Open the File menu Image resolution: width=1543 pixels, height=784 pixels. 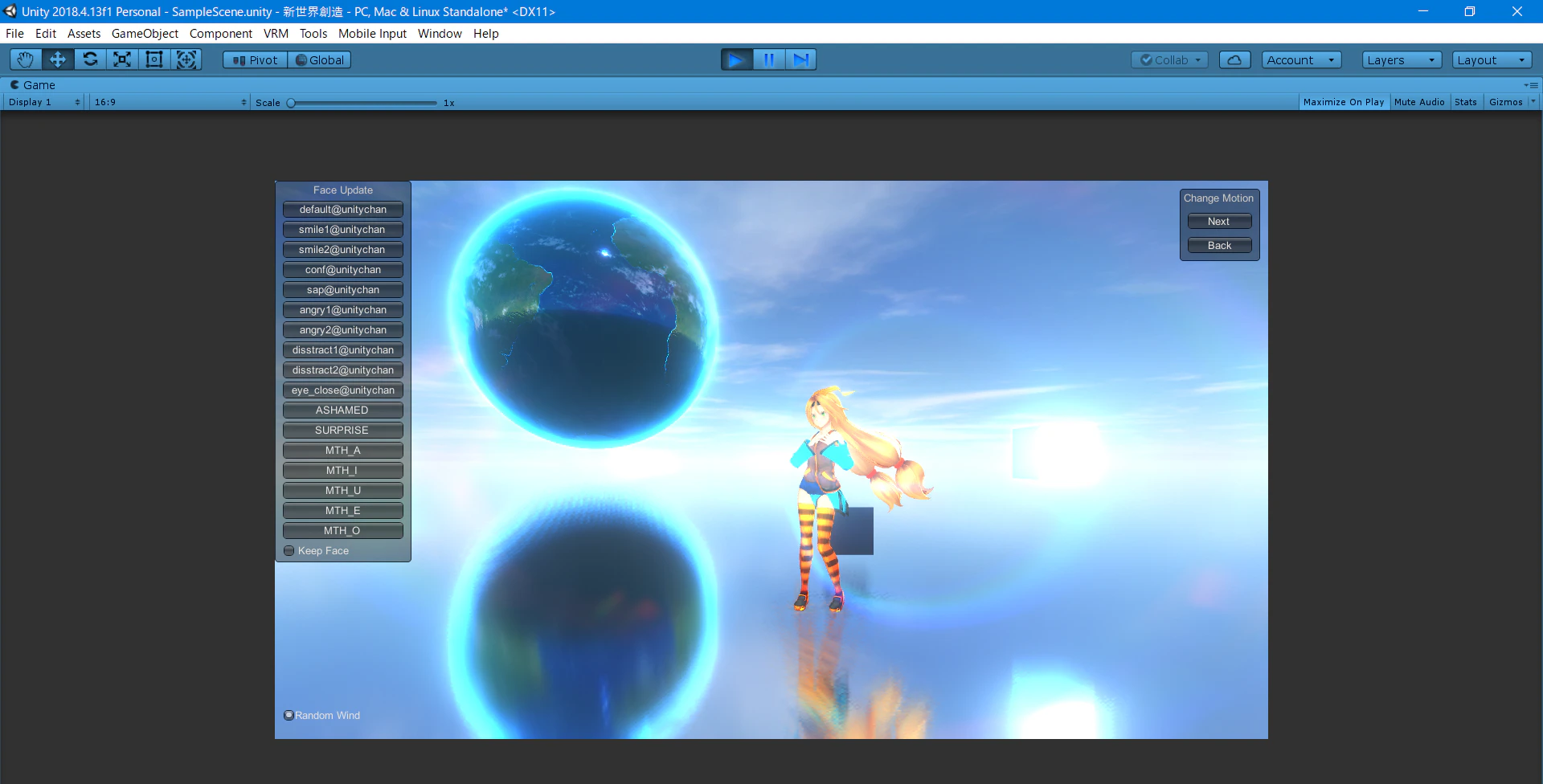14,34
